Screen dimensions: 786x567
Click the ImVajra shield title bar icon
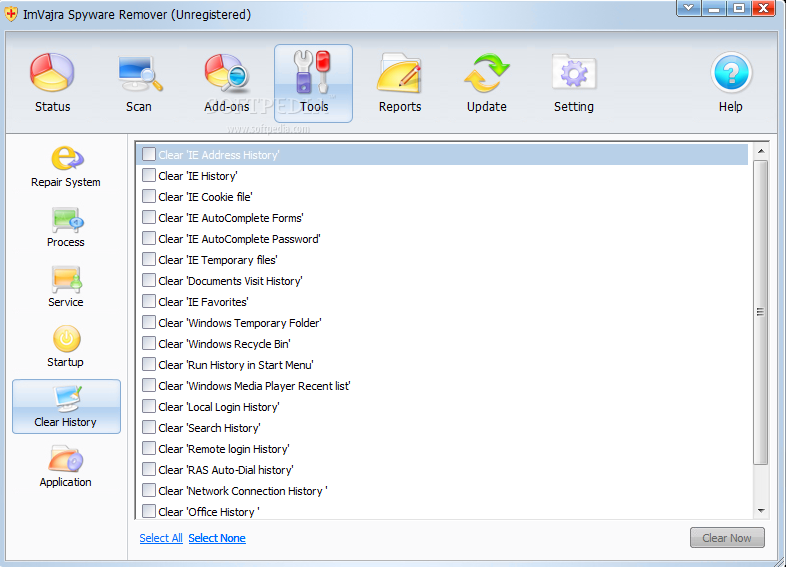[11, 14]
